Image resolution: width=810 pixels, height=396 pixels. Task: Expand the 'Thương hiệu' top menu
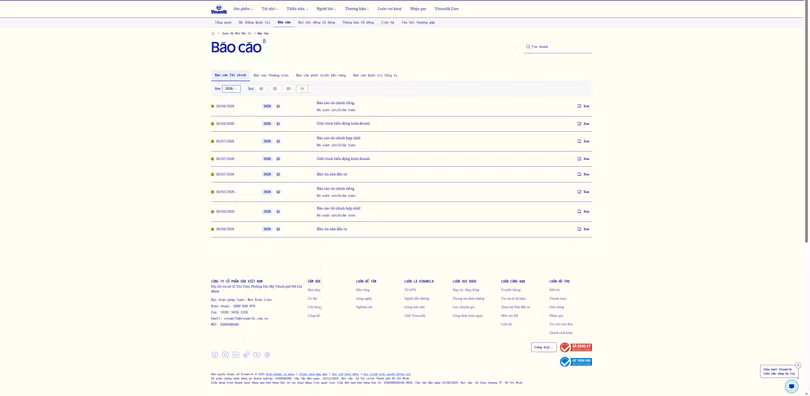[x=356, y=9]
